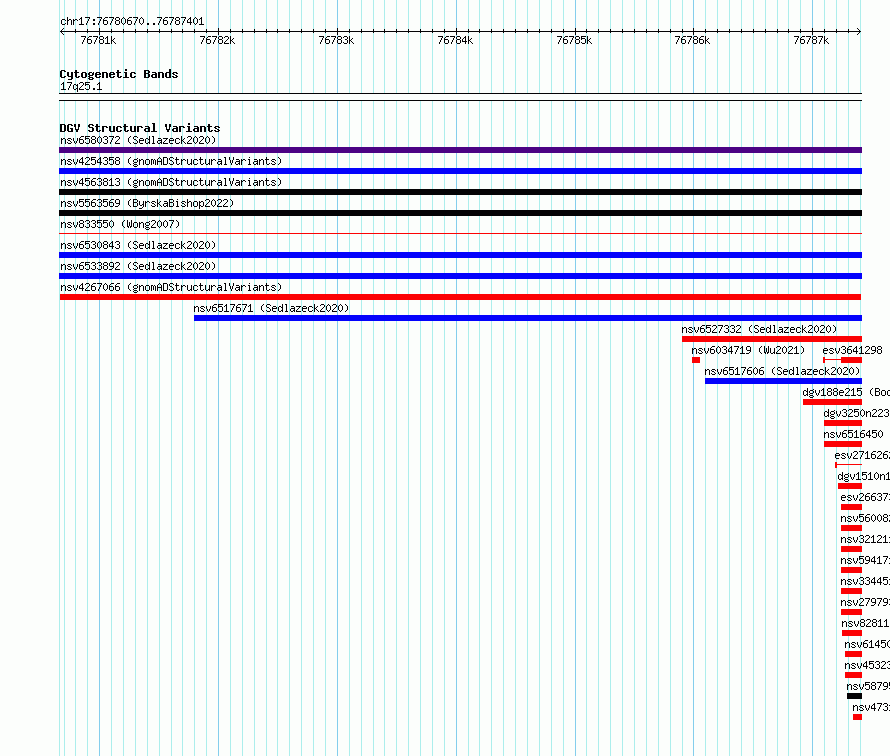Open variant label nsv4563813 (gnomADStructuralVariants)
890x756 pixels.
pyautogui.click(x=171, y=182)
